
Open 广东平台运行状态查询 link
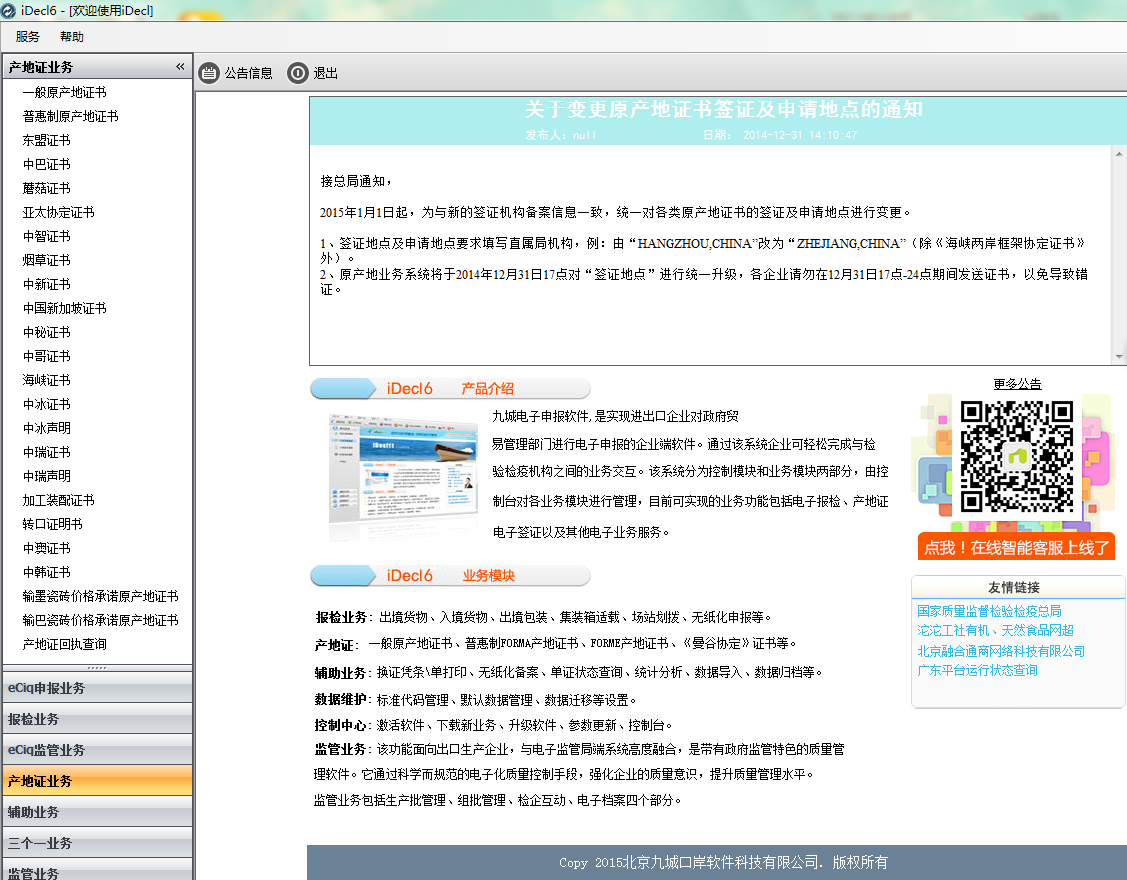point(977,670)
